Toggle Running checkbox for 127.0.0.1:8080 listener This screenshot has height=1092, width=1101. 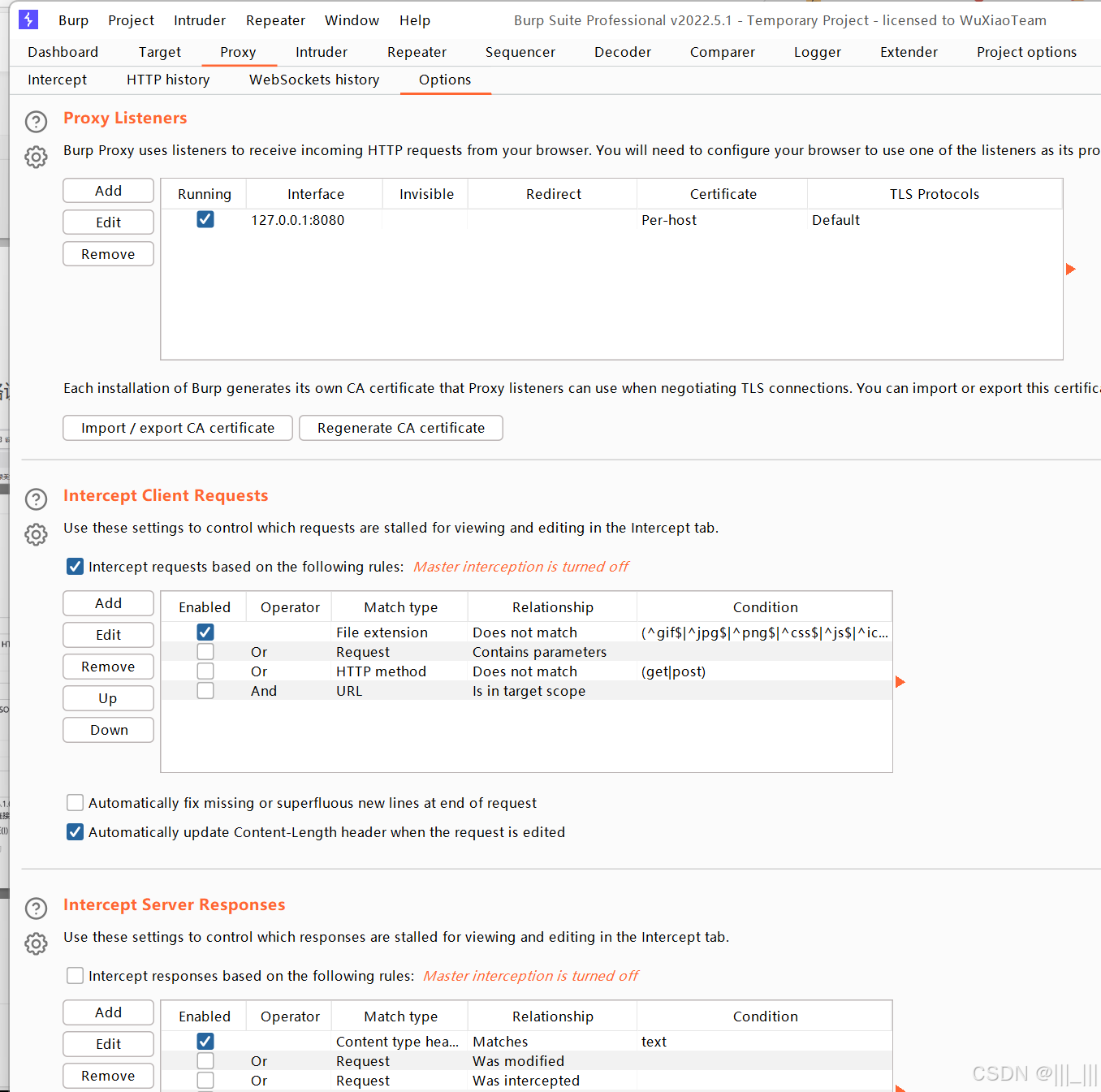tap(205, 219)
